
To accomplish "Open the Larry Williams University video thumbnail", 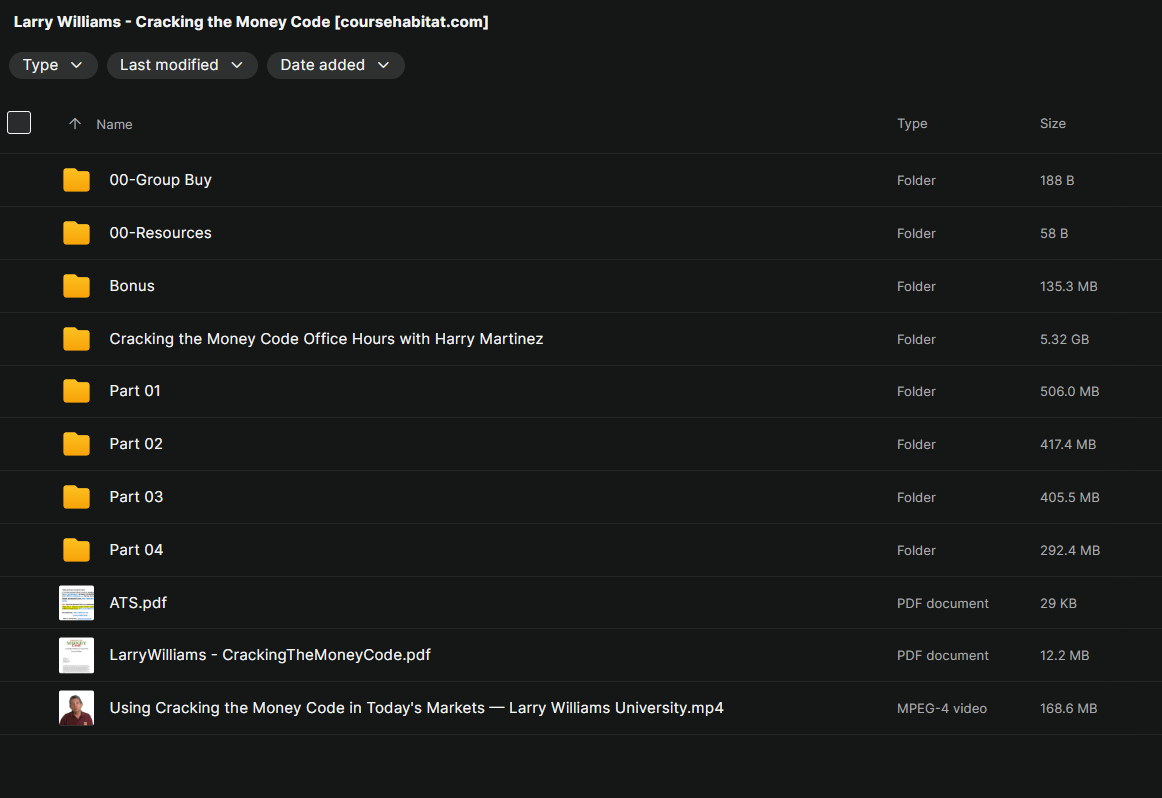I will tap(76, 708).
